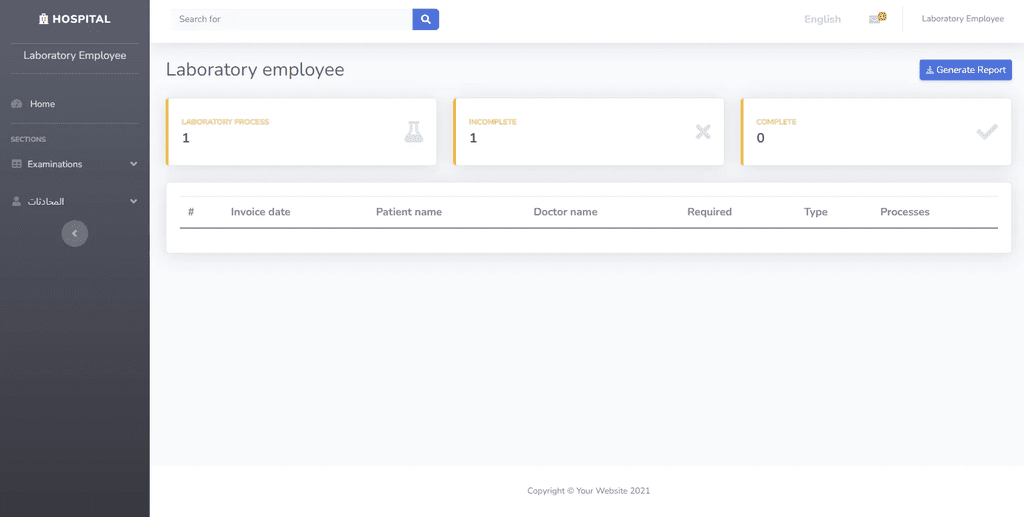This screenshot has height=517, width=1024.
Task: Expand the المحادثات section chevron
Action: coord(134,202)
